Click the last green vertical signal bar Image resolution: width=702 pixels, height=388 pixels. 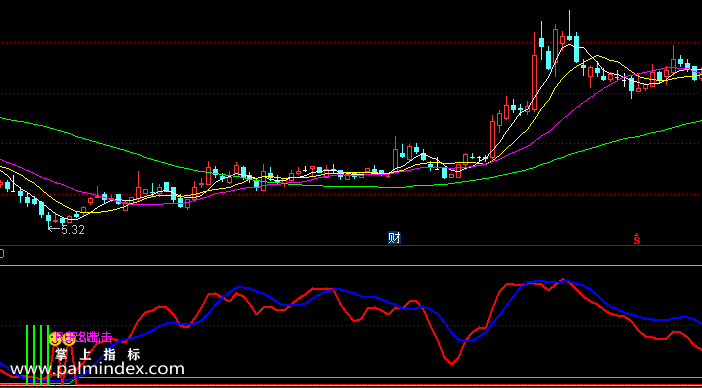click(48, 355)
